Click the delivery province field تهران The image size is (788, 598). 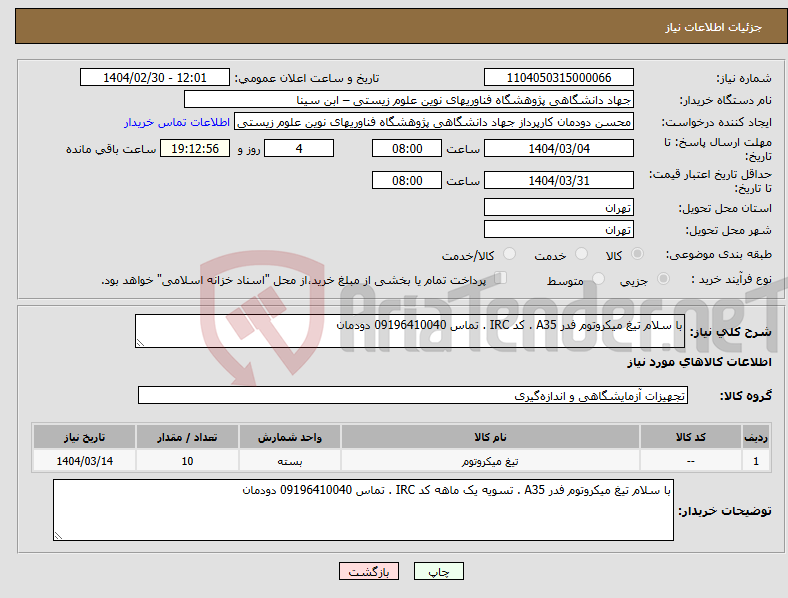(559, 207)
